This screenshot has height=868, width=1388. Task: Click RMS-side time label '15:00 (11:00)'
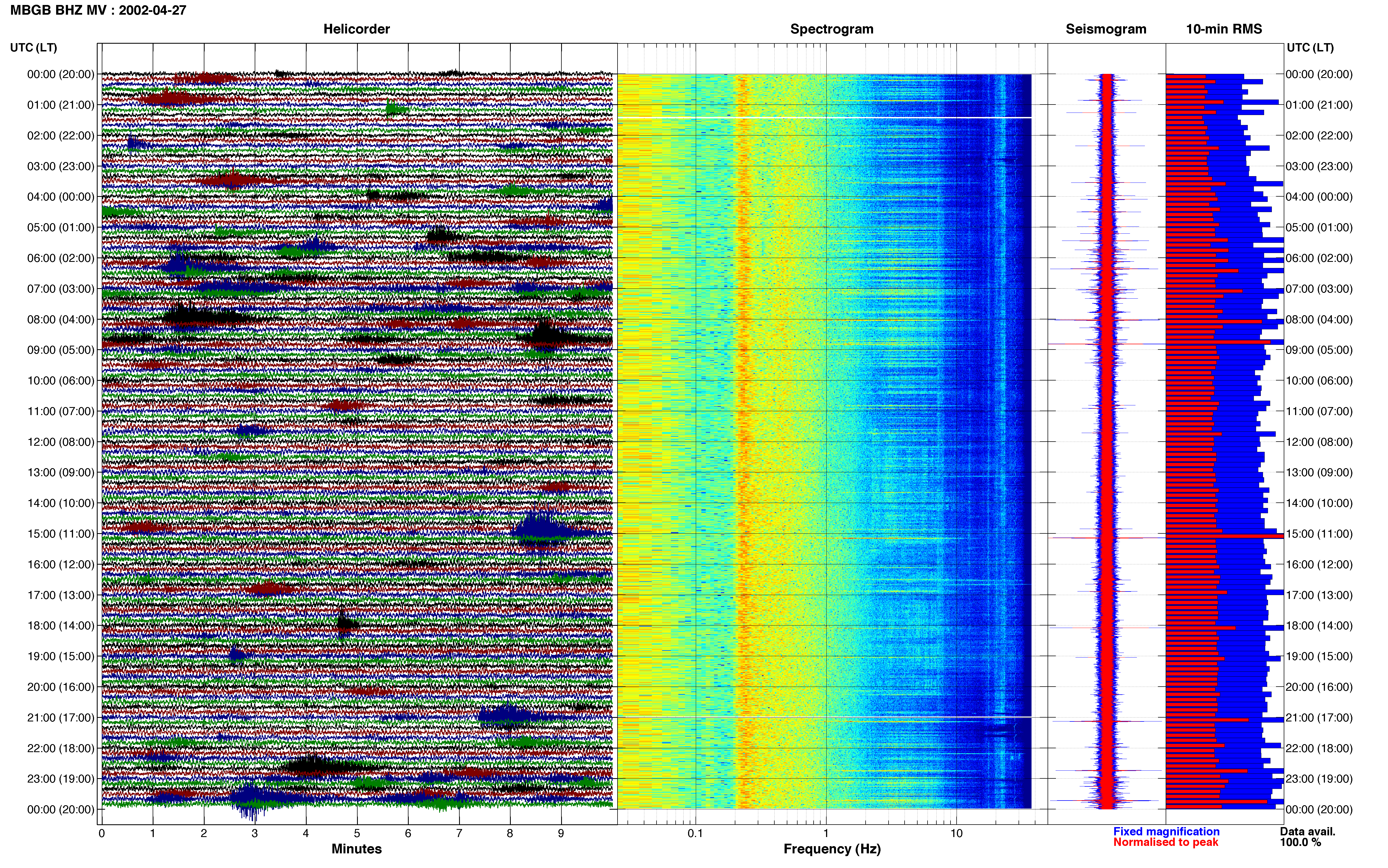point(1319,534)
